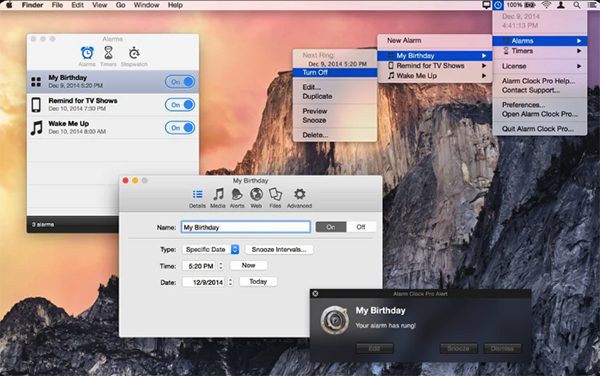Expand the Alarms submenu in status menu
This screenshot has width=600, height=376.
click(x=540, y=41)
